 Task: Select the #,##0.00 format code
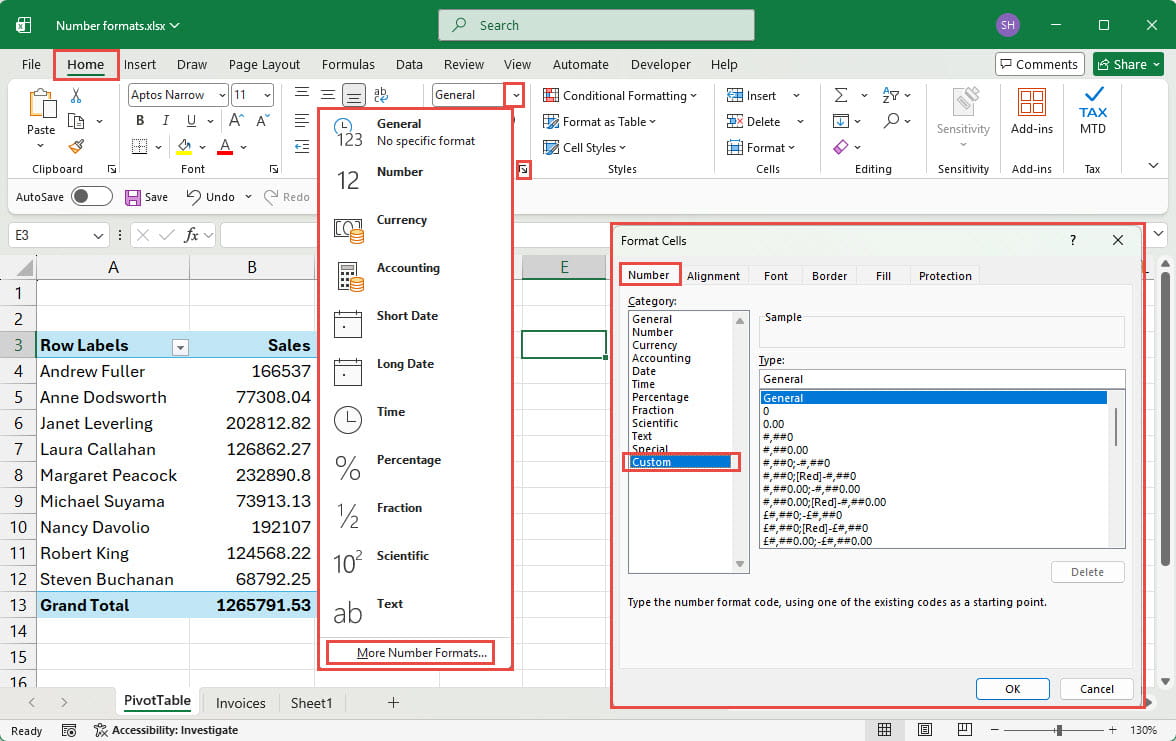785,450
